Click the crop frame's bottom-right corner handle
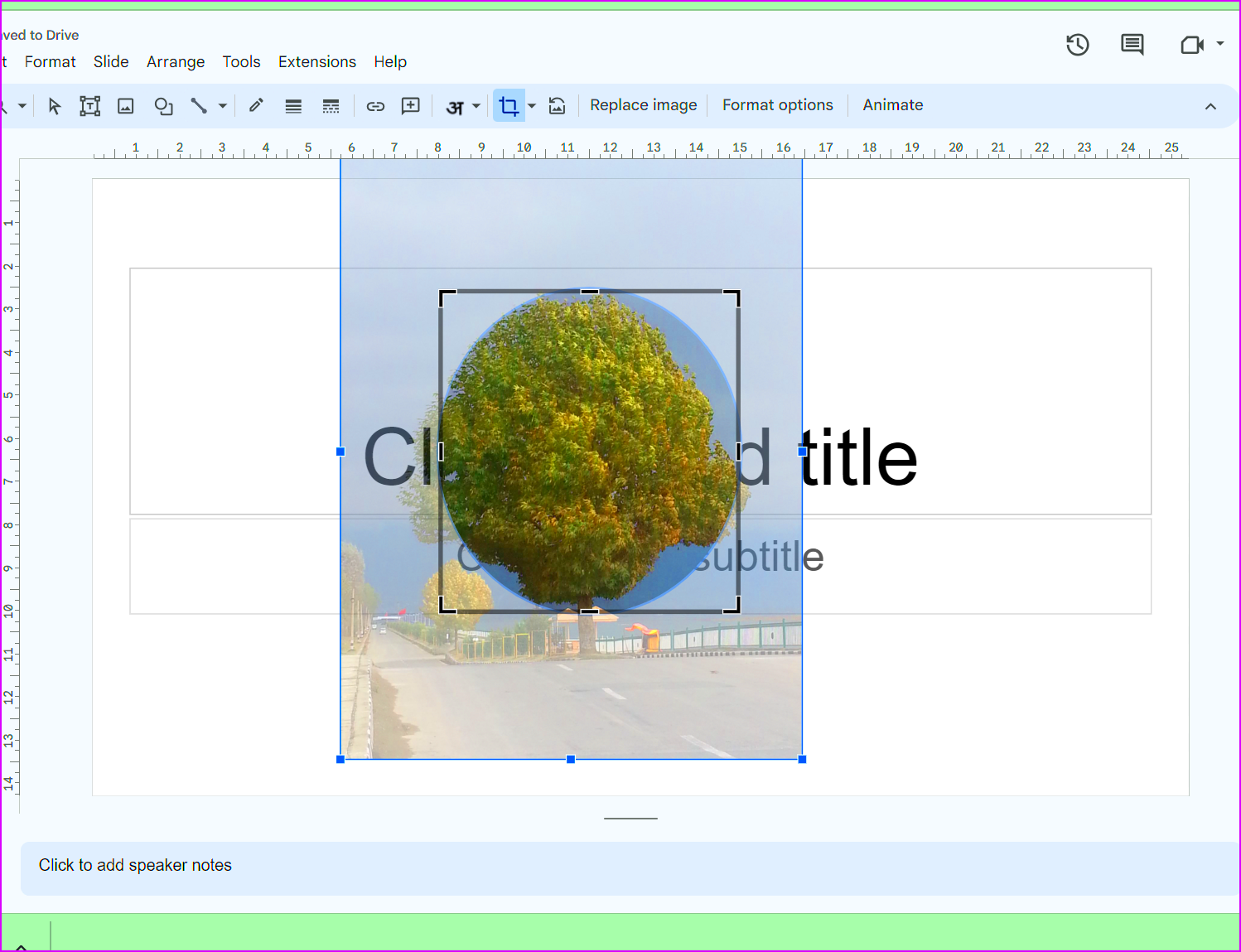 (732, 606)
